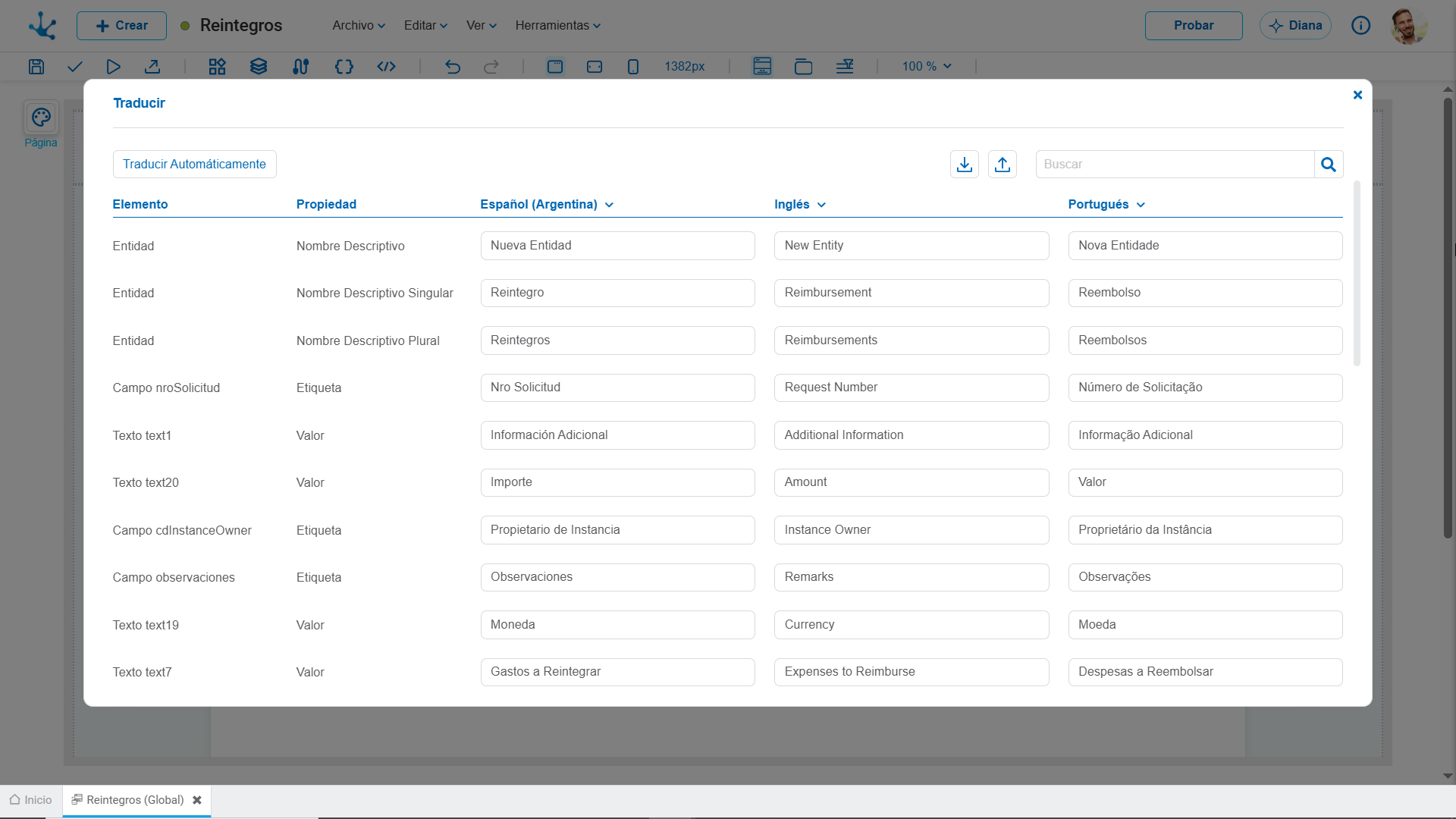Click the search magnifier icon
Image resolution: width=1456 pixels, height=819 pixels.
coord(1328,165)
